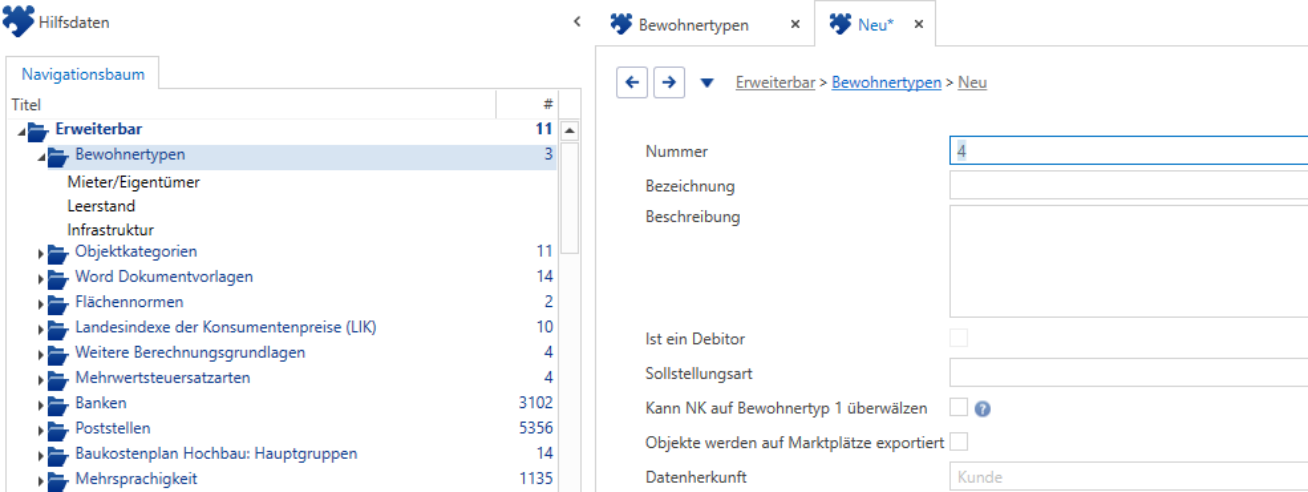Click the Mehrwertsteuersatzarten folder icon

point(58,378)
